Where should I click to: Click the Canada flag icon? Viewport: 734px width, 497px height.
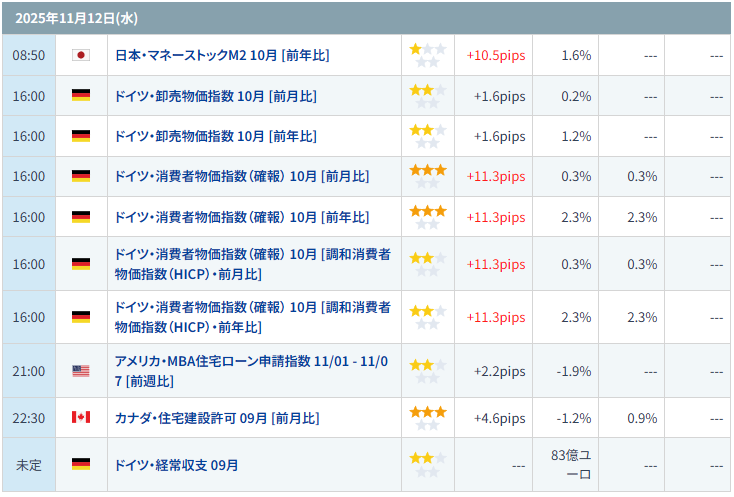[81, 417]
